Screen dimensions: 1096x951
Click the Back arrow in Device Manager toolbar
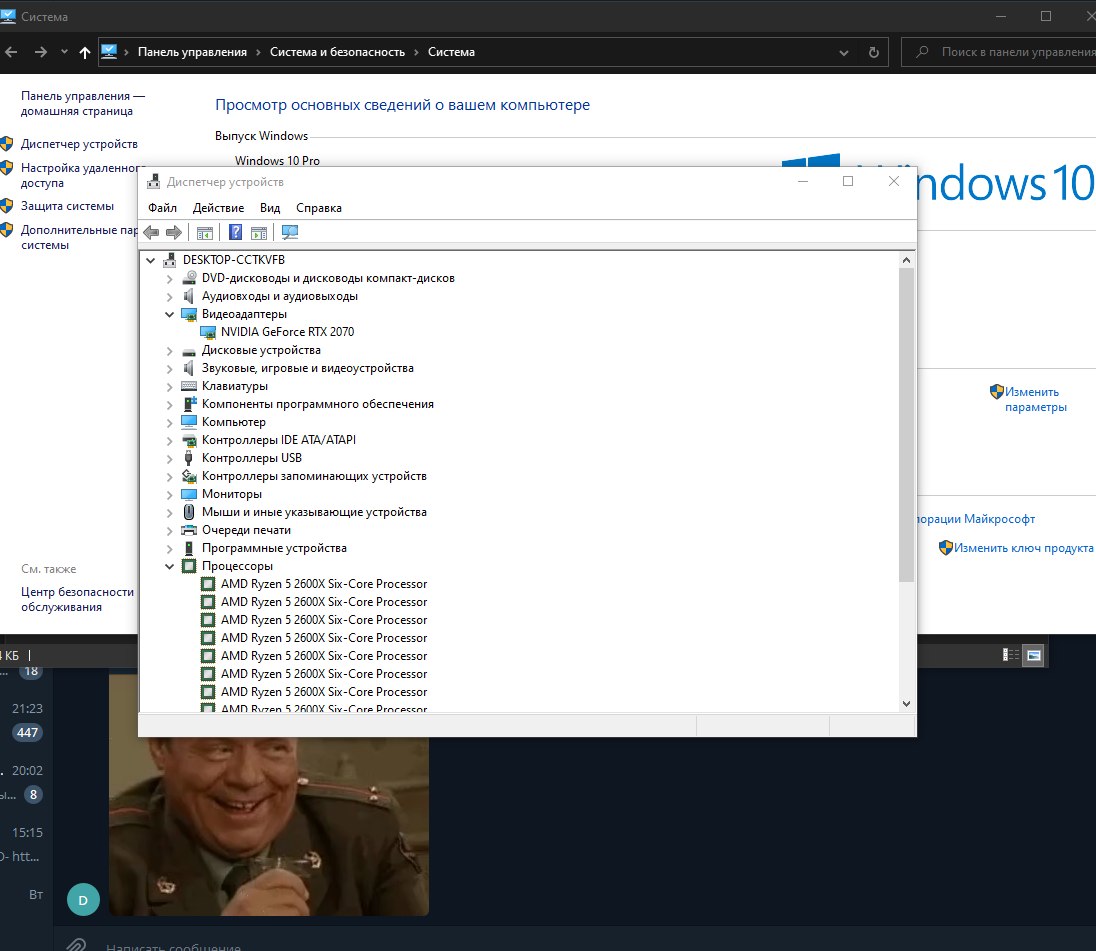point(151,232)
